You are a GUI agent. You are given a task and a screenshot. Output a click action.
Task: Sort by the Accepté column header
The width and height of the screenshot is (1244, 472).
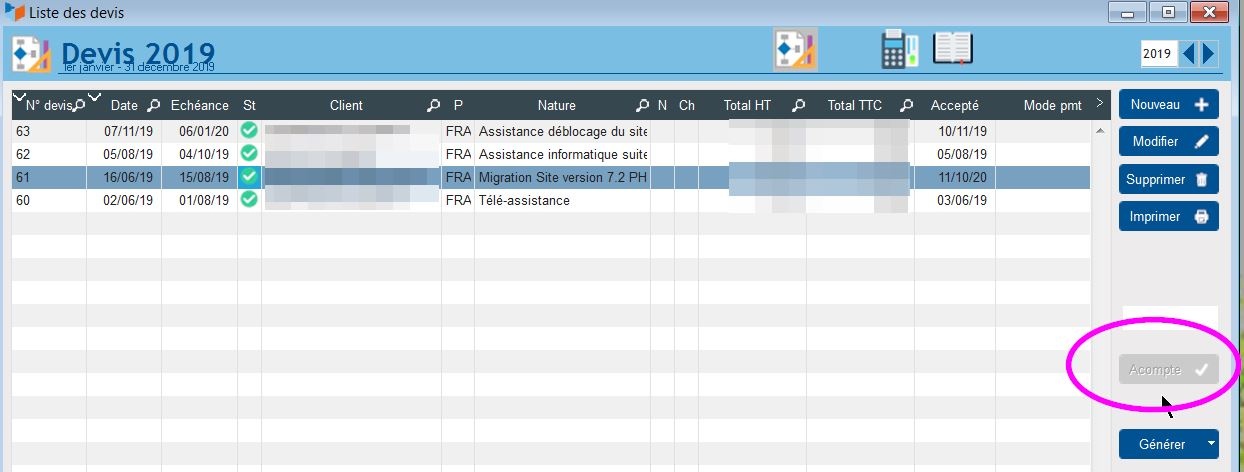pyautogui.click(x=954, y=105)
